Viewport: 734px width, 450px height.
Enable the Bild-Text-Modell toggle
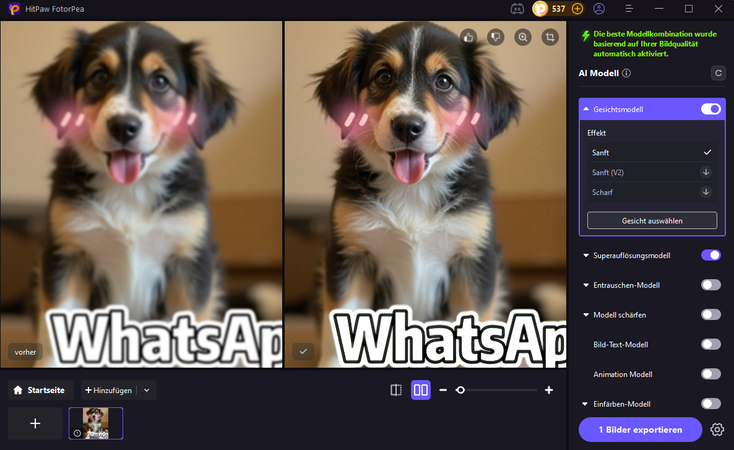[x=711, y=344]
